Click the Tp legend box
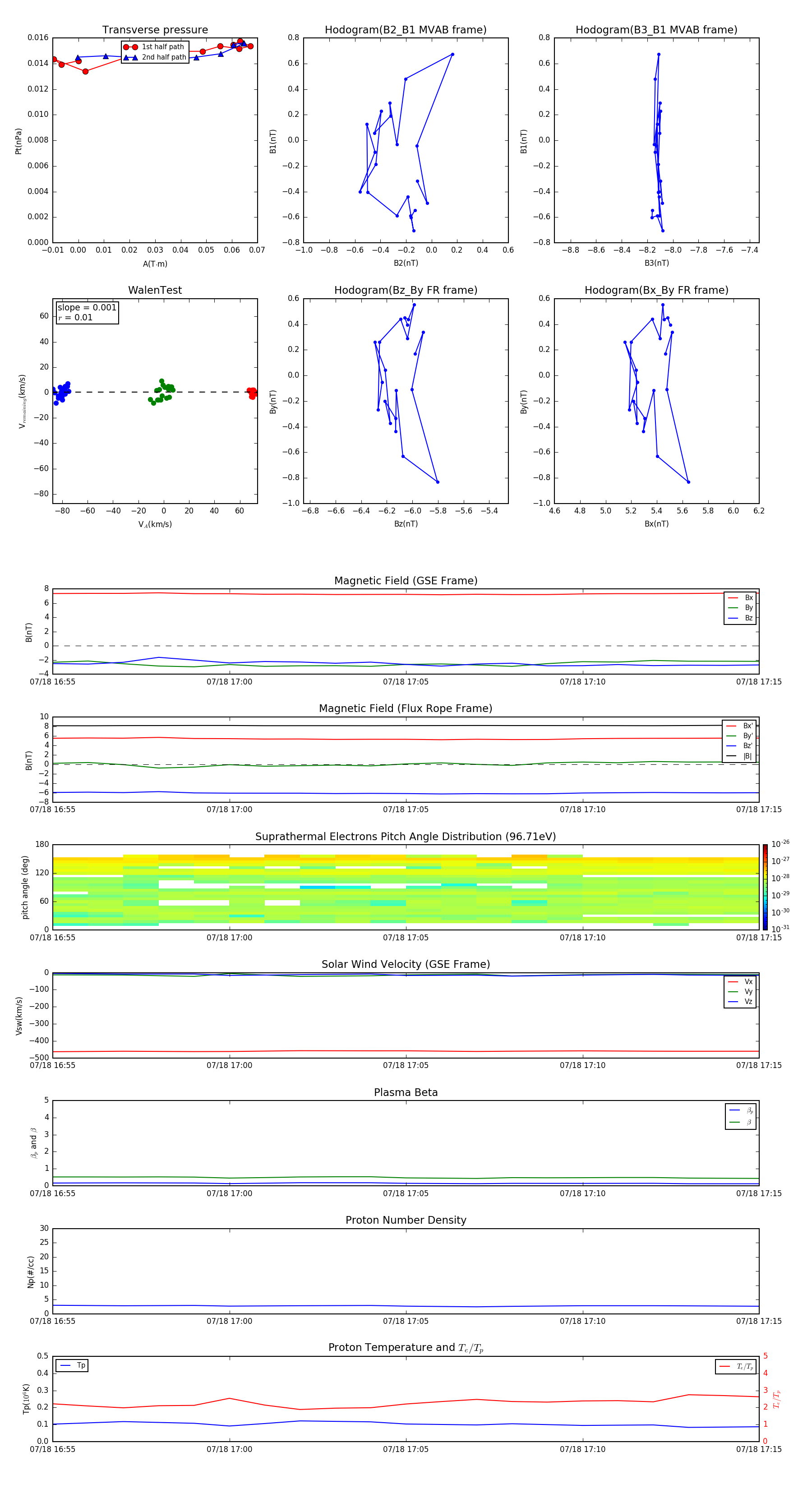Viewport: 812px width, 1489px height. (72, 1365)
